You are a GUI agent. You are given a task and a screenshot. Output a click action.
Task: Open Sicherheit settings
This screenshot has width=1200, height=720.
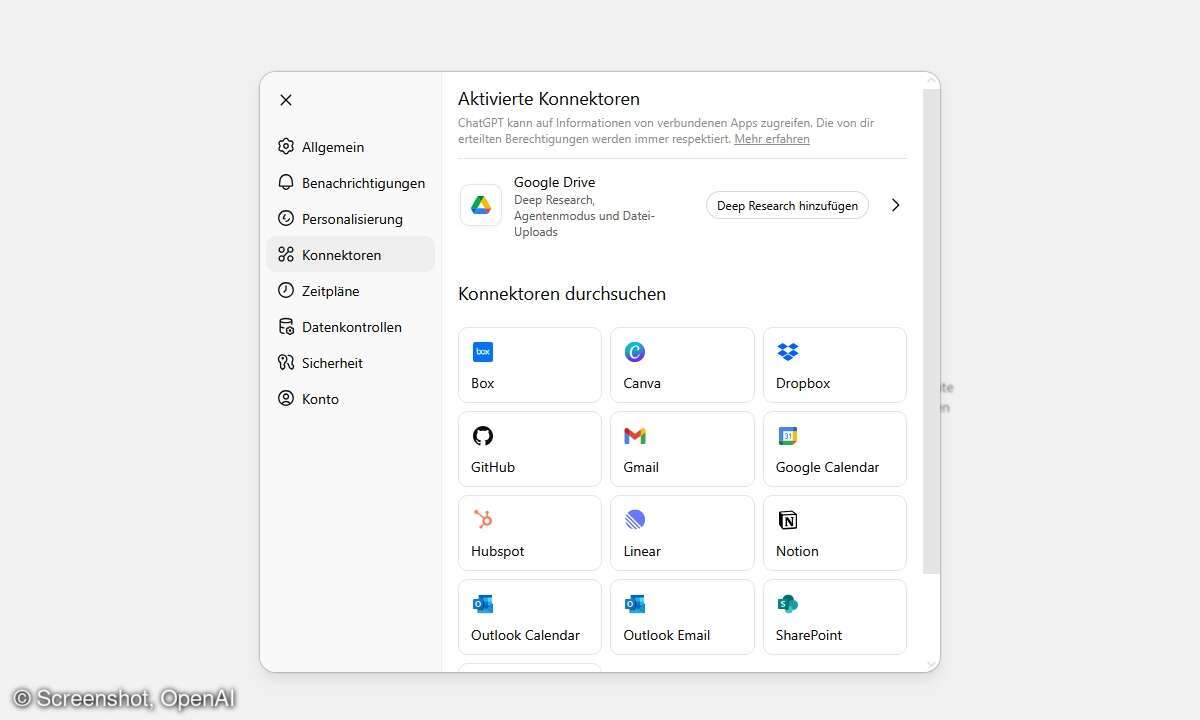[351, 363]
